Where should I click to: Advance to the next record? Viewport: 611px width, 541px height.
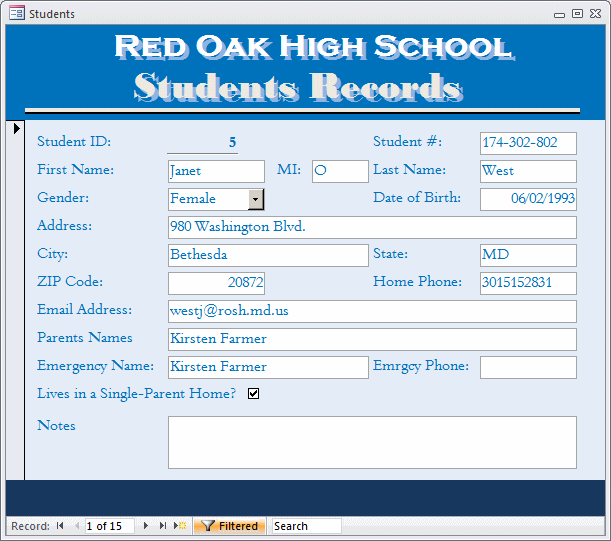coord(146,526)
